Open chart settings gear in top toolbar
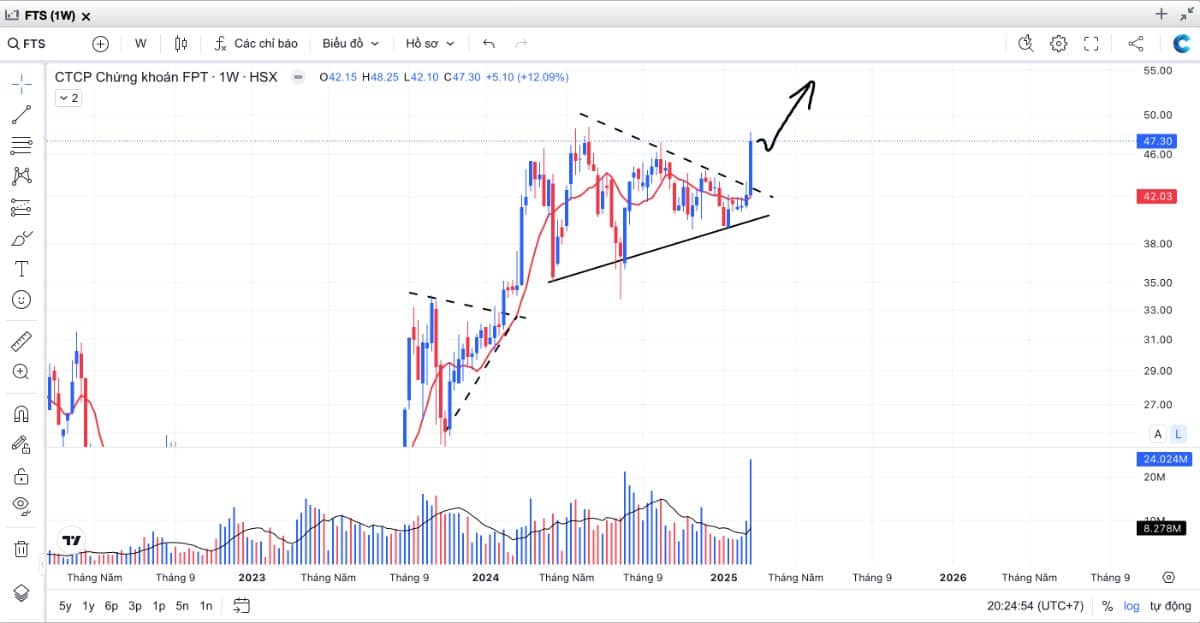Screen dimensions: 1200x623 pos(1059,44)
